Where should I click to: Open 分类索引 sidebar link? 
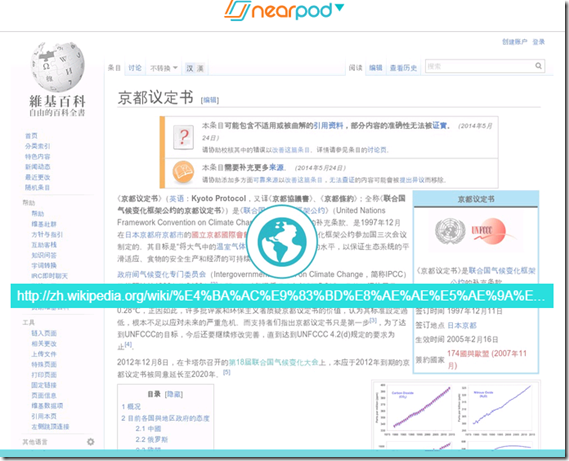37,146
